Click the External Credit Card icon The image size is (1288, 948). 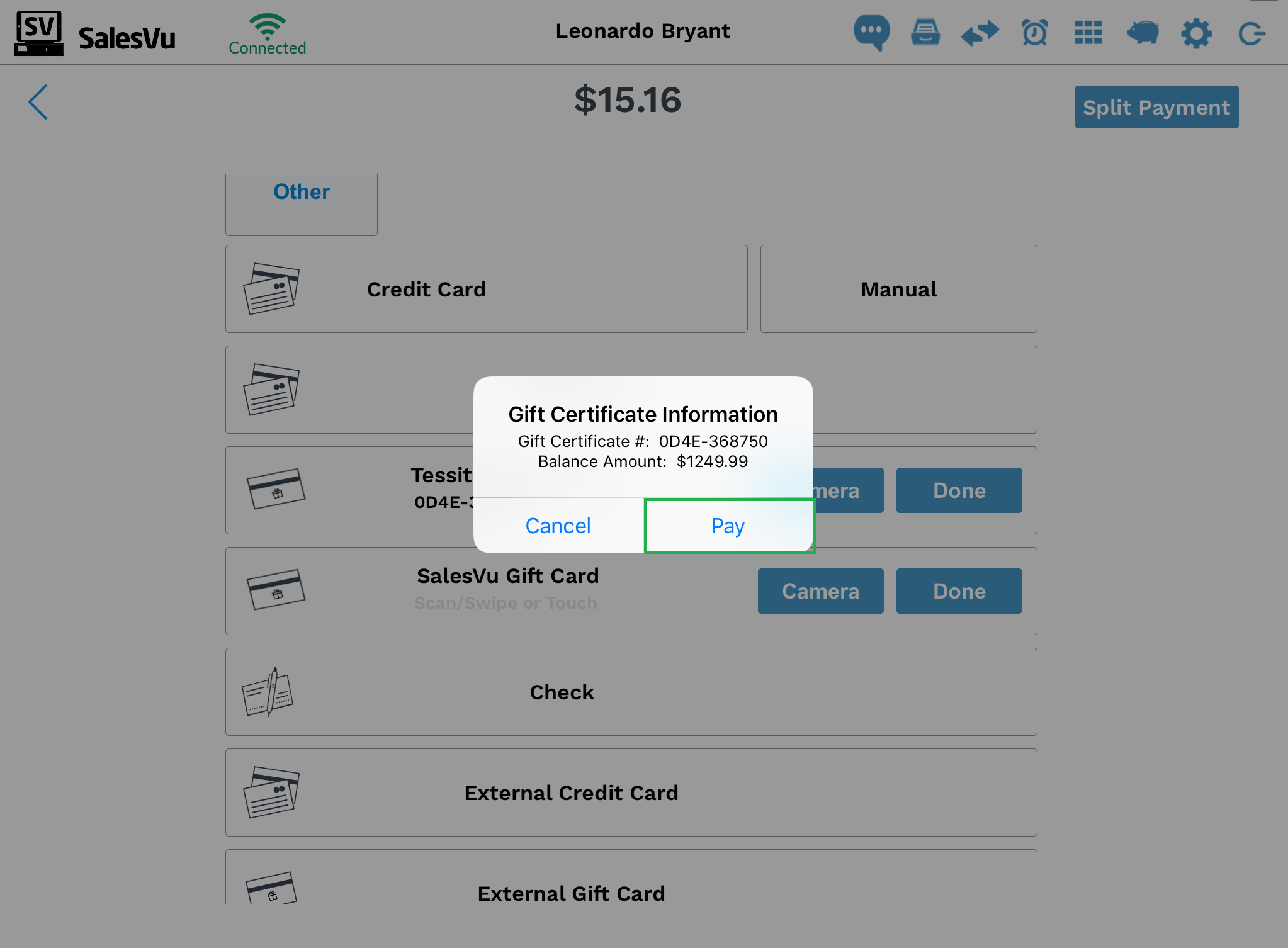[x=271, y=793]
